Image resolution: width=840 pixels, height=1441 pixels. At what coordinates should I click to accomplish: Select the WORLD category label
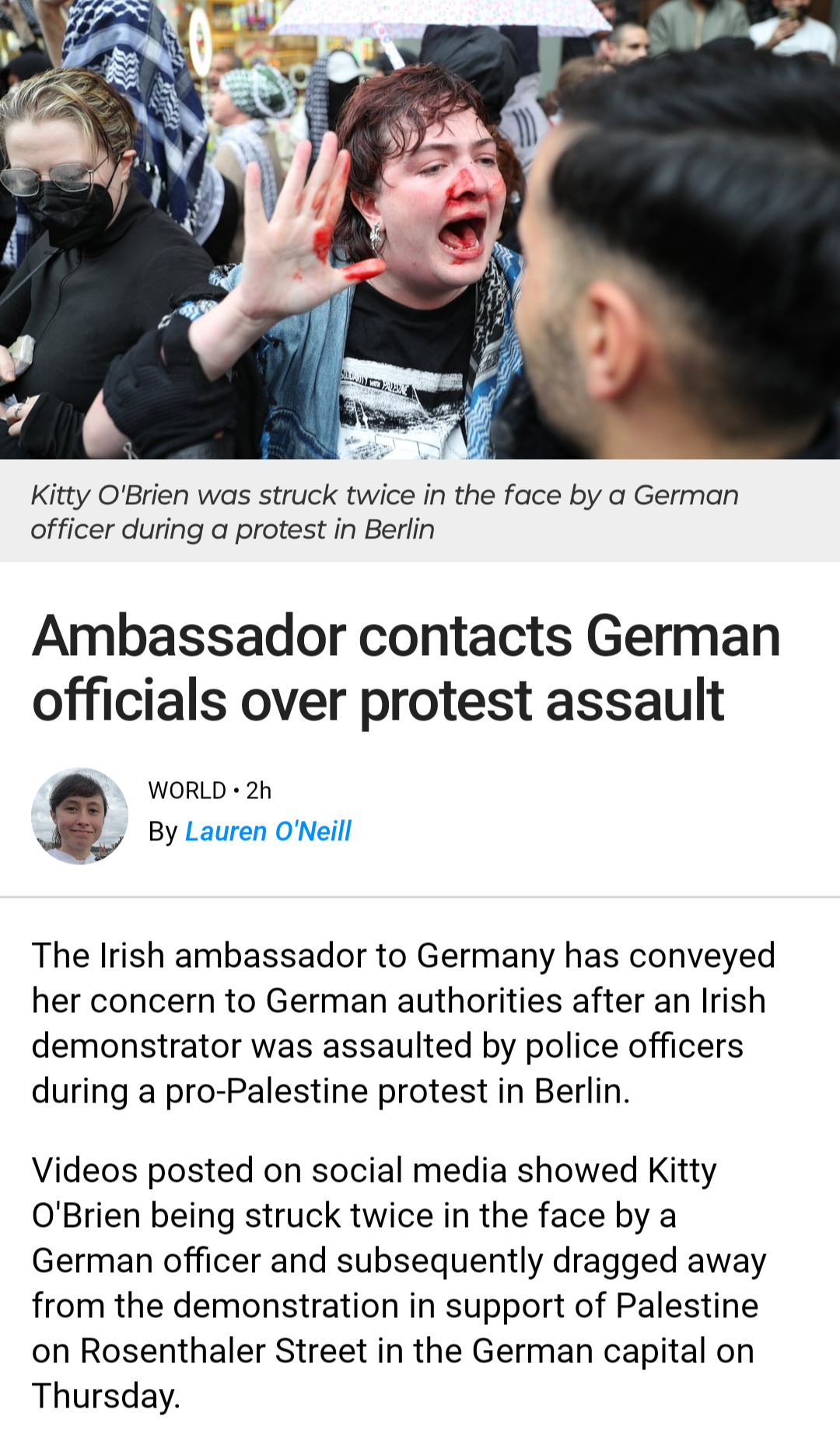(x=187, y=791)
